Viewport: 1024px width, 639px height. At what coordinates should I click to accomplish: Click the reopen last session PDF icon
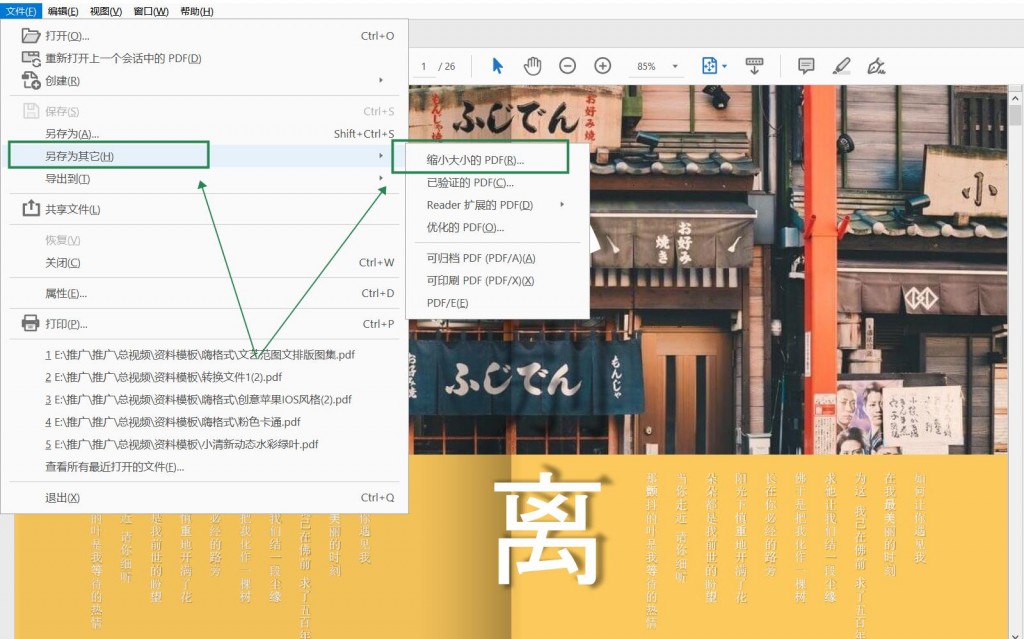coord(31,58)
